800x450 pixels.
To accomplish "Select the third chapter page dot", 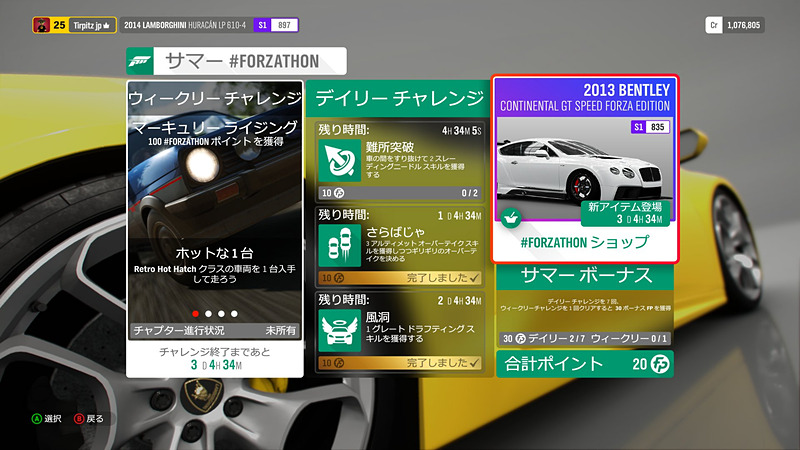I will tap(221, 314).
